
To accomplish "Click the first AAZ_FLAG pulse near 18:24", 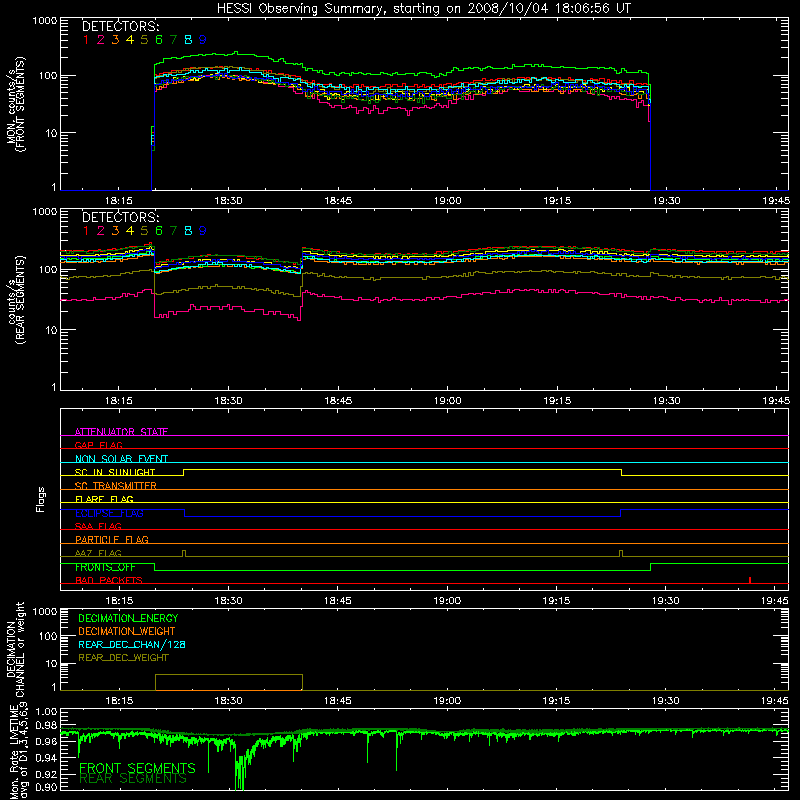I will point(184,553).
